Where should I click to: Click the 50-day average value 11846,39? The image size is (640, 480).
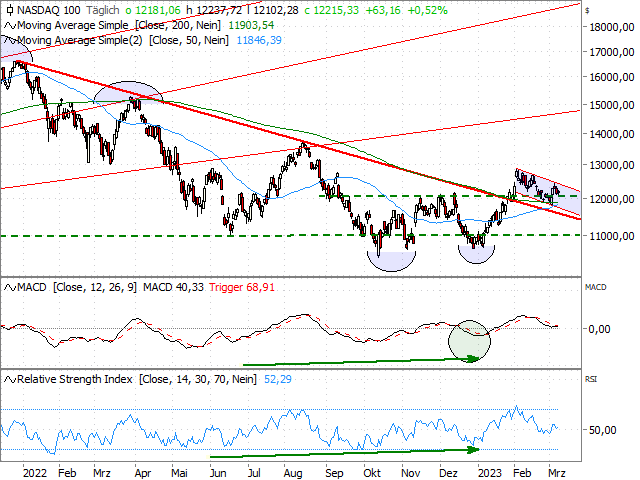(x=259, y=40)
